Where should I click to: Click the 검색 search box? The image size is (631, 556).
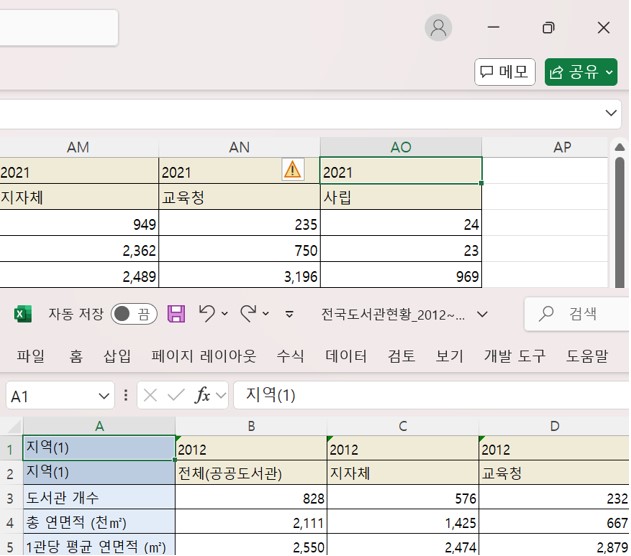tap(577, 314)
